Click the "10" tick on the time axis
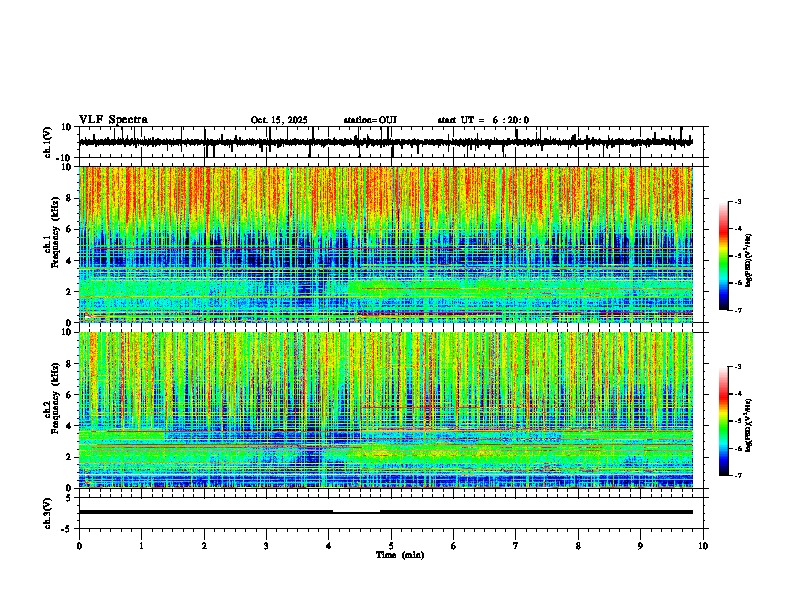 click(703, 546)
